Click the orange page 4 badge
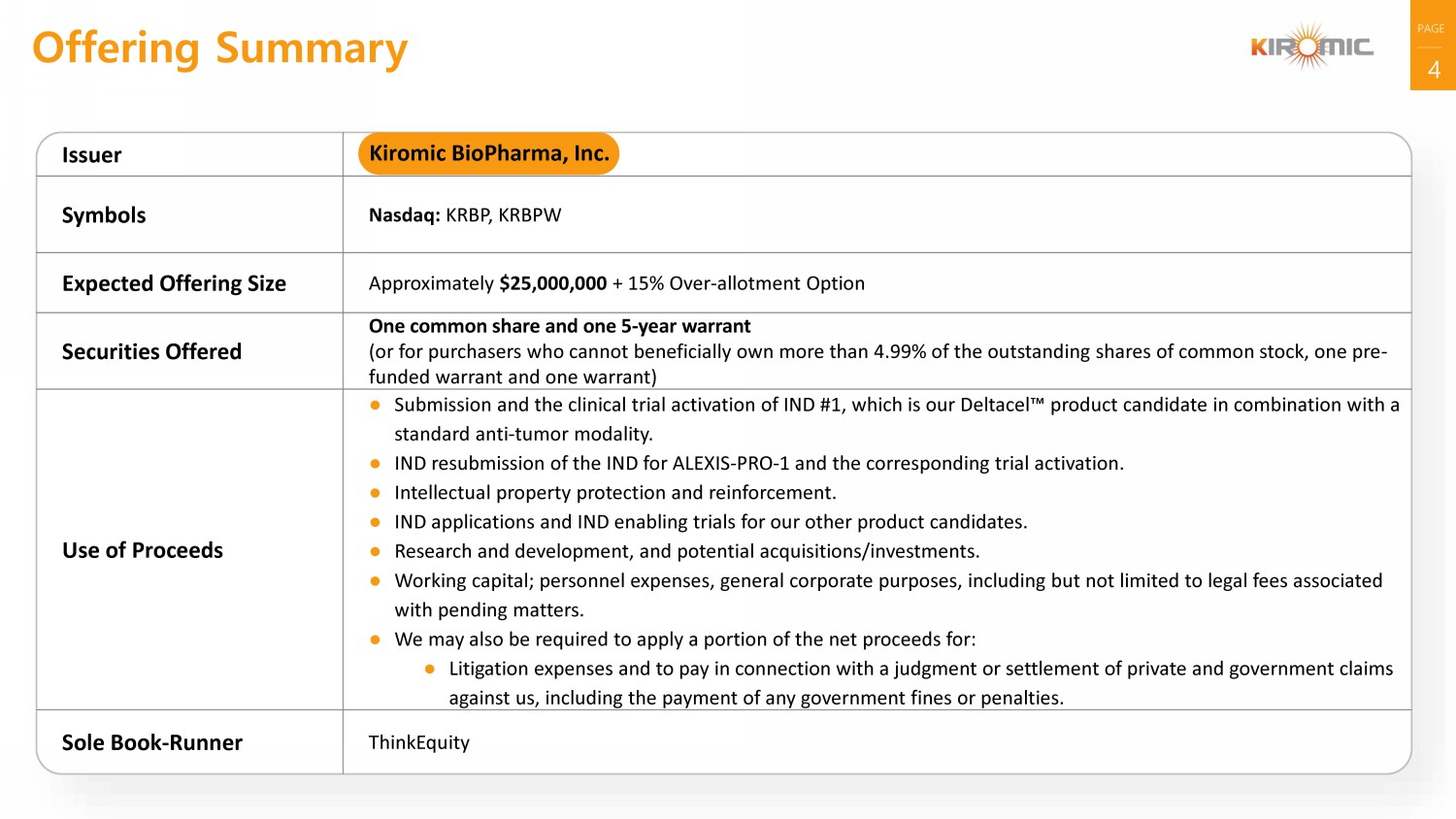1456x819 pixels. click(x=1433, y=46)
